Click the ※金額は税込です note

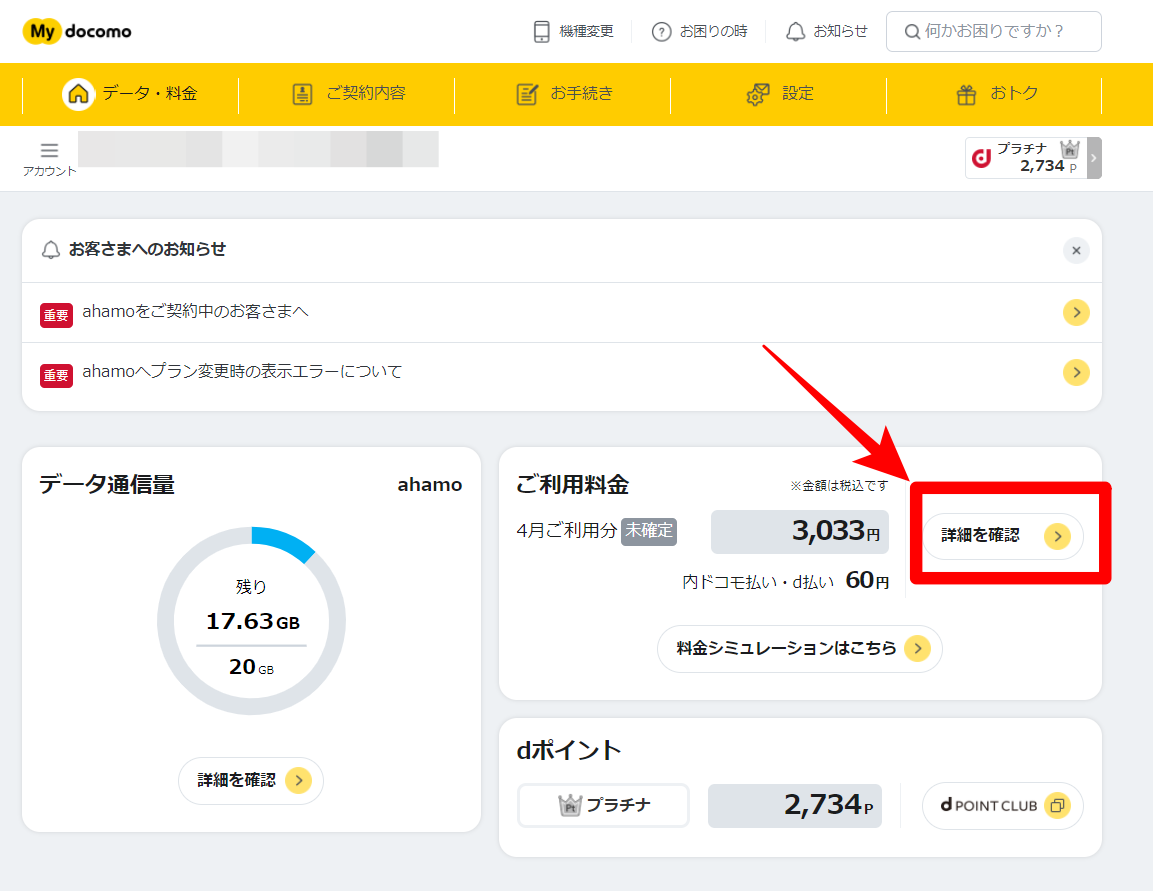pyautogui.click(x=839, y=486)
